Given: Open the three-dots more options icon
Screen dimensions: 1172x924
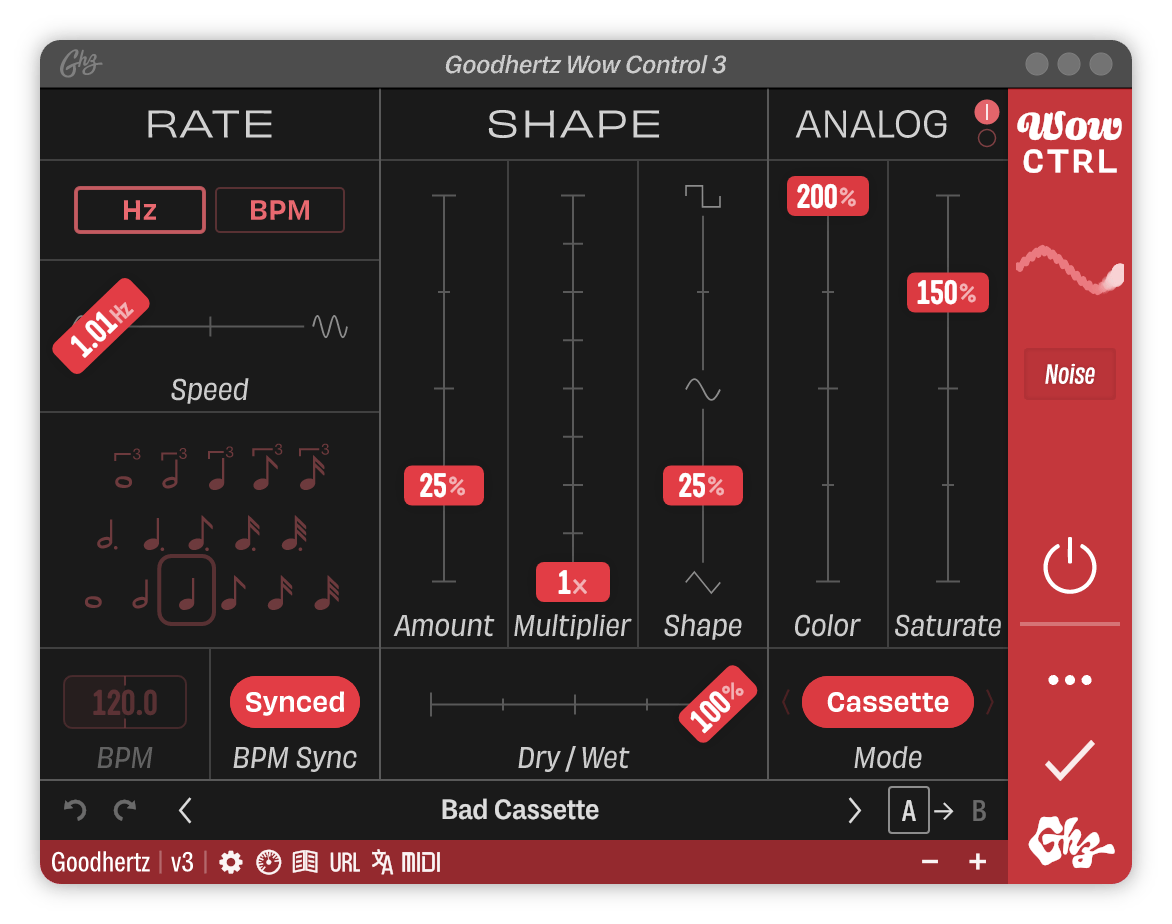Looking at the screenshot, I should click(x=1069, y=680).
